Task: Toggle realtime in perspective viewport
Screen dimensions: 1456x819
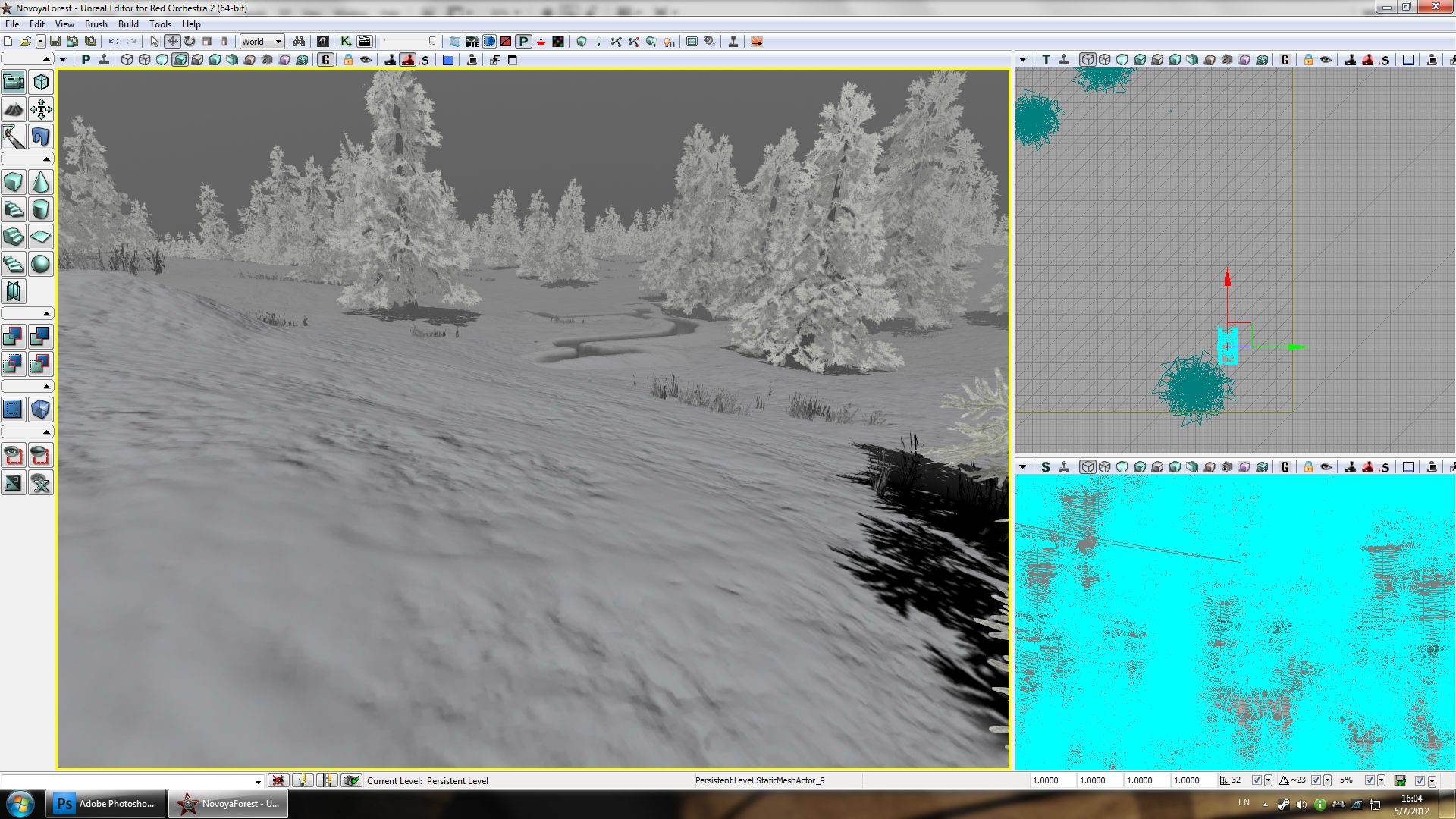Action: (x=104, y=60)
